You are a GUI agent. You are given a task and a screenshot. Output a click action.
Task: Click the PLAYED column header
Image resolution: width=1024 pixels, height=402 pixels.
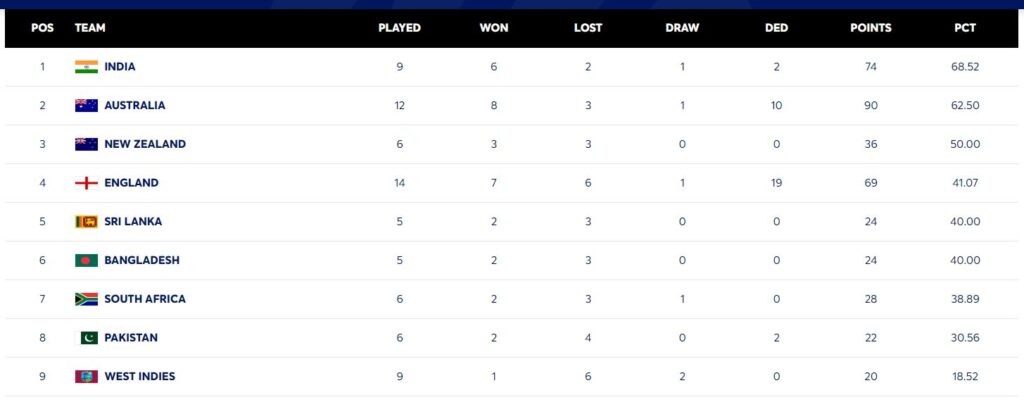399,28
